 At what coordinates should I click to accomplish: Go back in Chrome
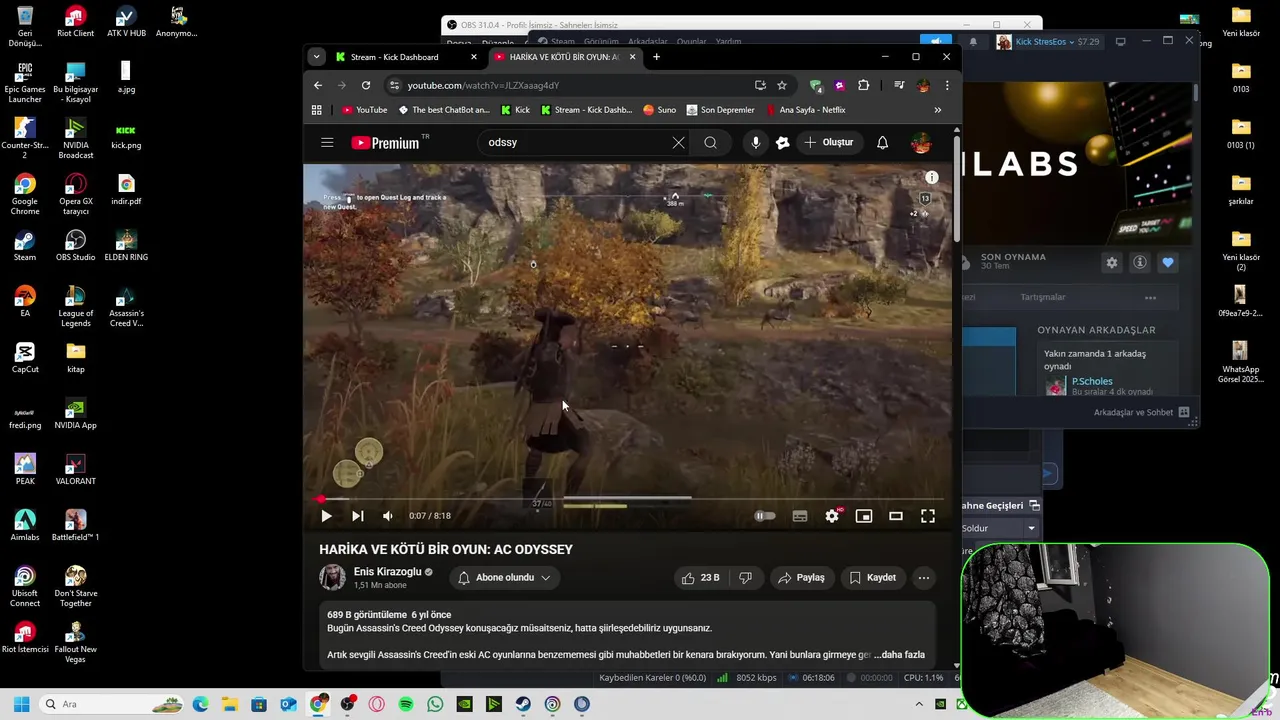[x=318, y=86]
